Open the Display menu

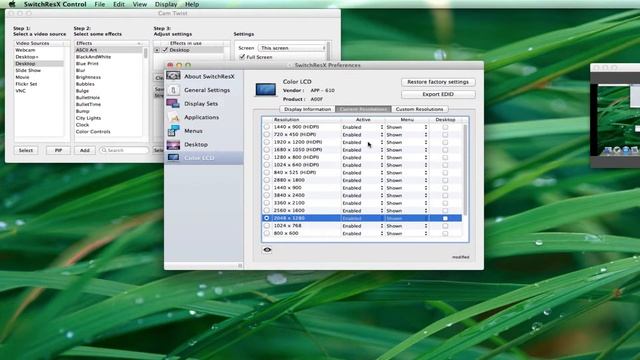[166, 4]
